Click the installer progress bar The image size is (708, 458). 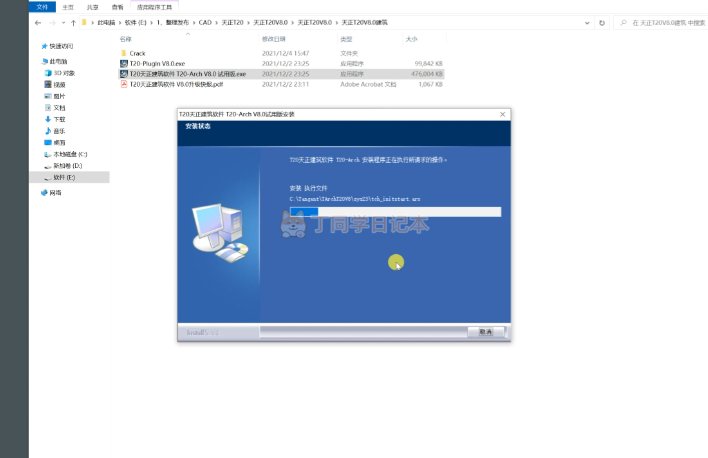tap(395, 212)
